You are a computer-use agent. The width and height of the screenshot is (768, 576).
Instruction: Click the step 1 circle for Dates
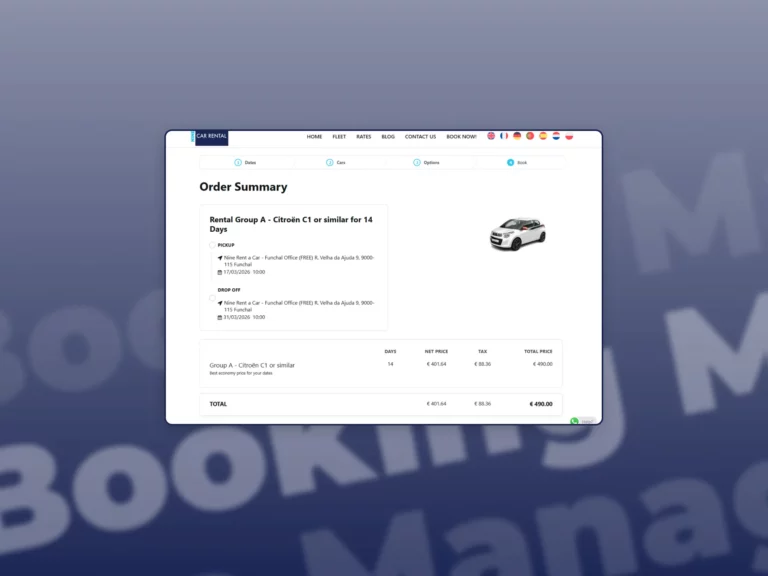tap(238, 163)
